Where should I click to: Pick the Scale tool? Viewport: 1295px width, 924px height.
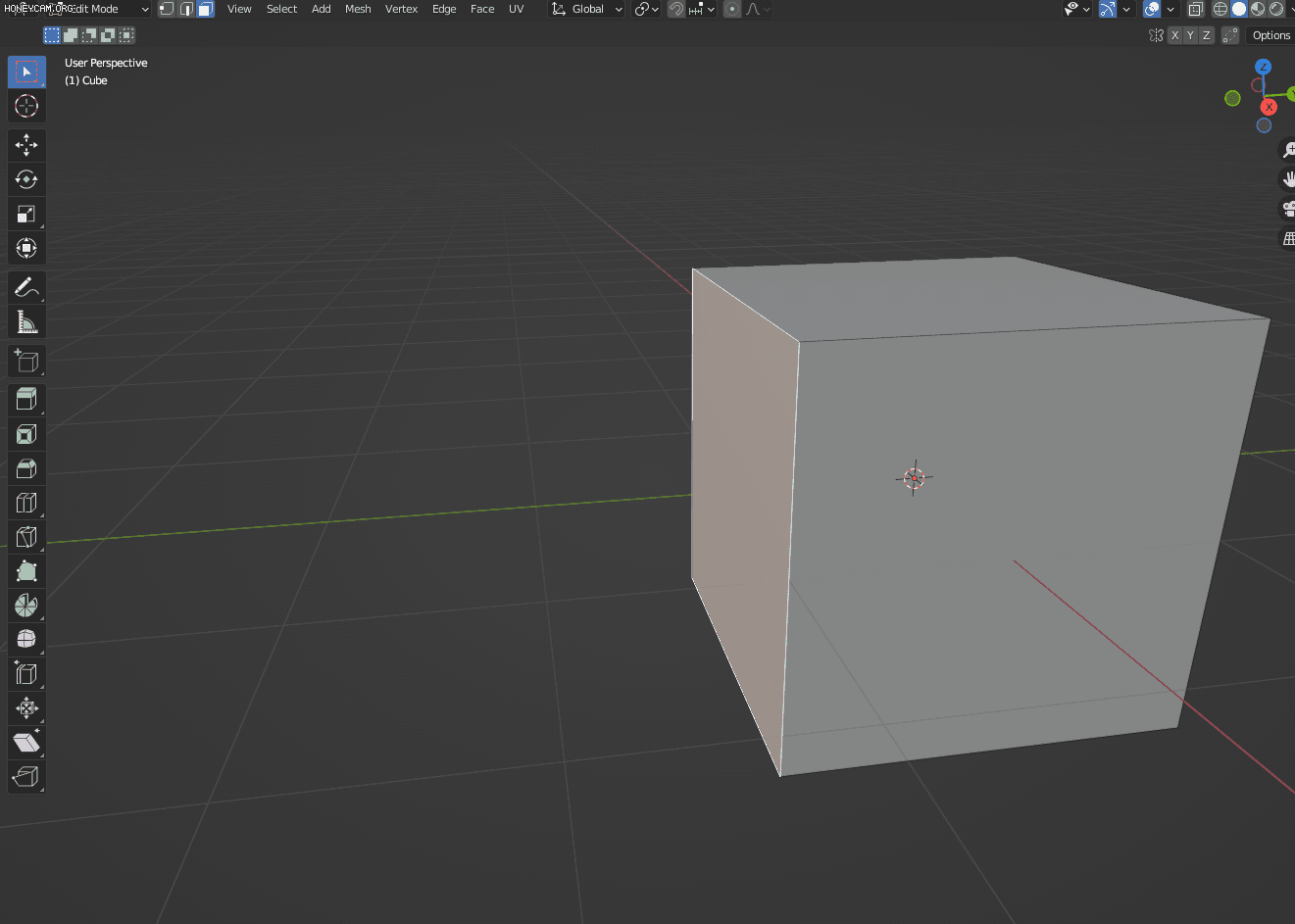click(x=26, y=214)
